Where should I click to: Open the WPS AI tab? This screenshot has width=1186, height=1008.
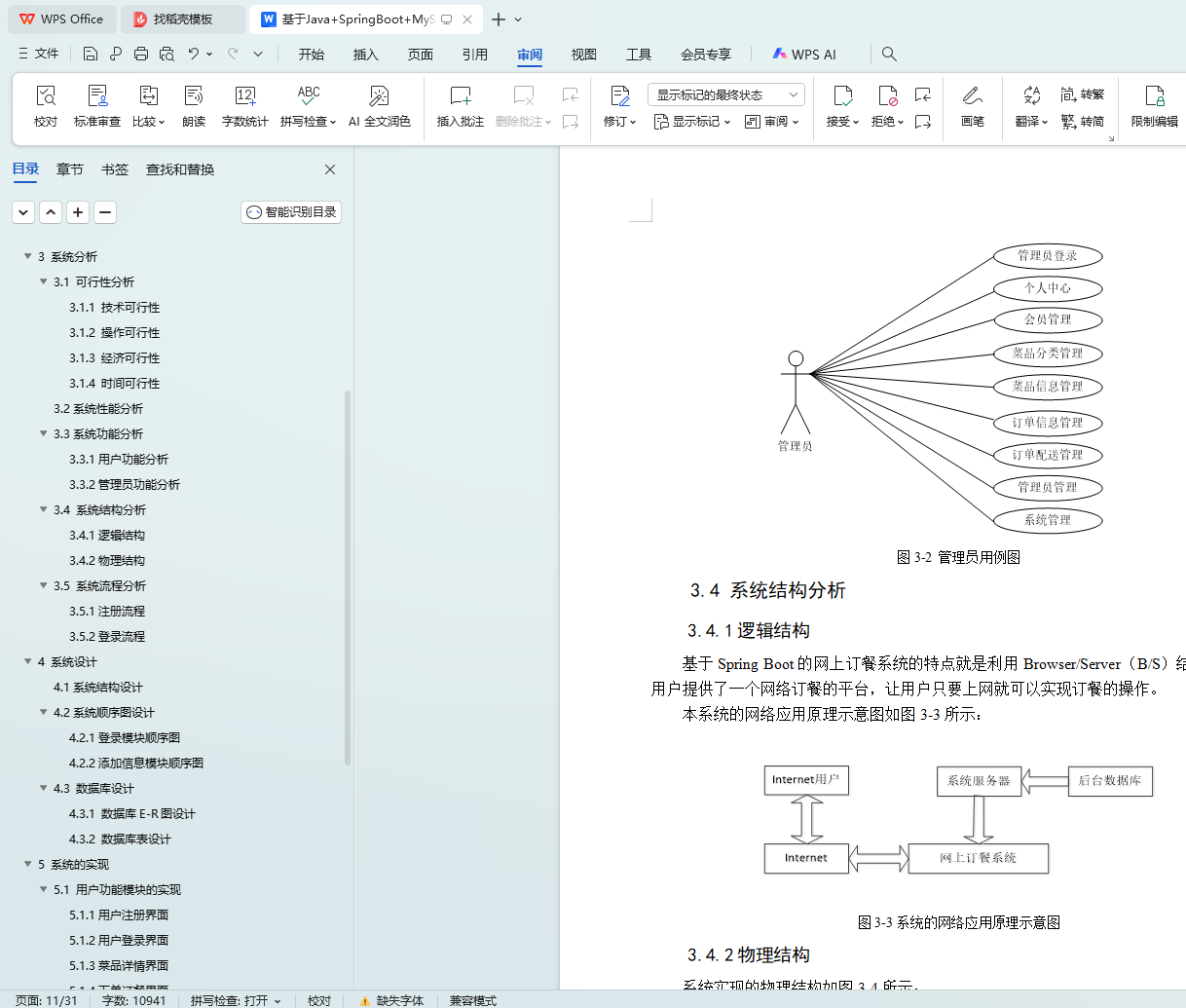click(x=804, y=55)
